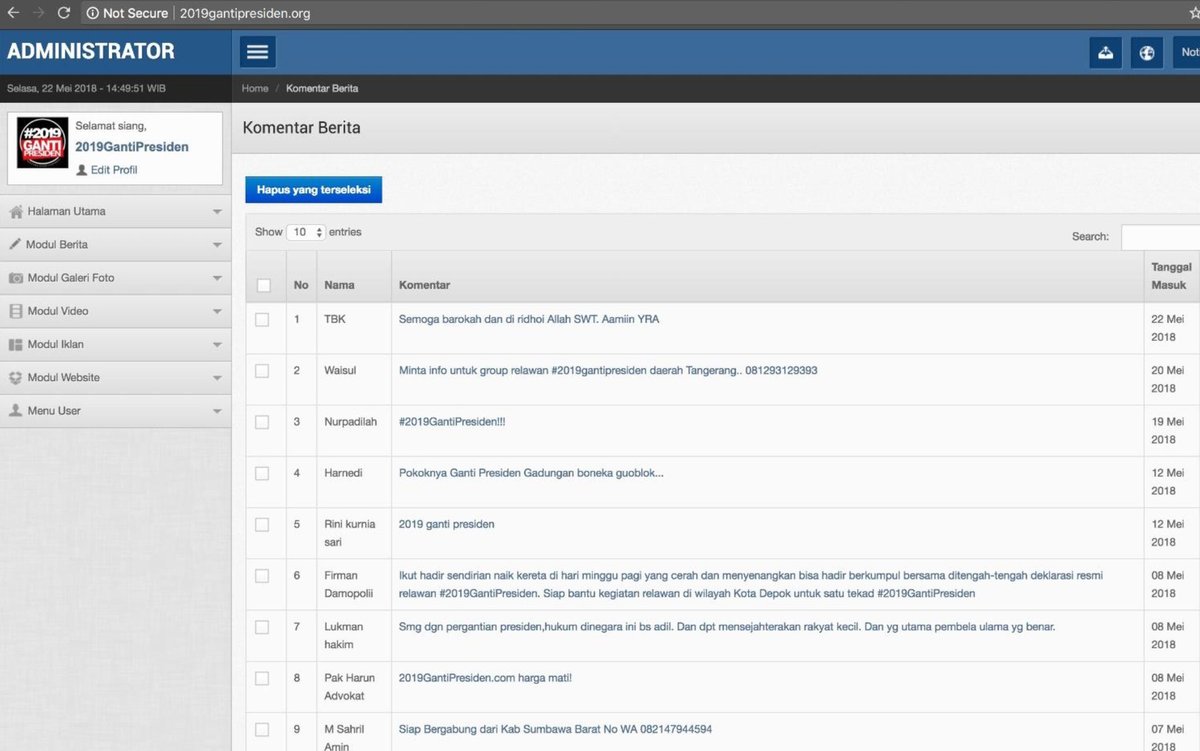Click the pencil icon beside Modul Berita
The image size is (1200, 751).
(x=16, y=244)
